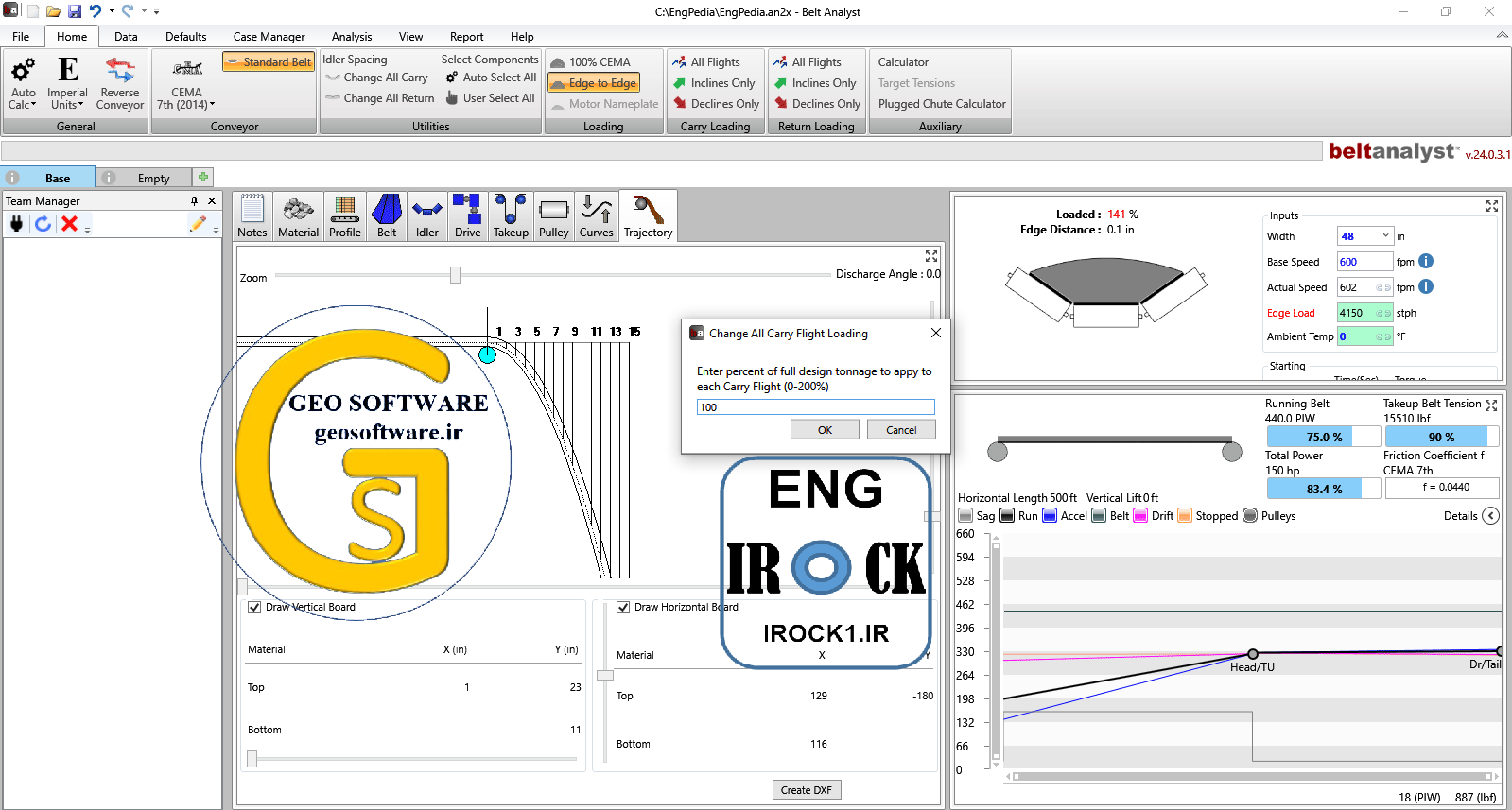The width and height of the screenshot is (1512, 810).
Task: Click the Team Manager plug connect icon
Action: [x=16, y=223]
